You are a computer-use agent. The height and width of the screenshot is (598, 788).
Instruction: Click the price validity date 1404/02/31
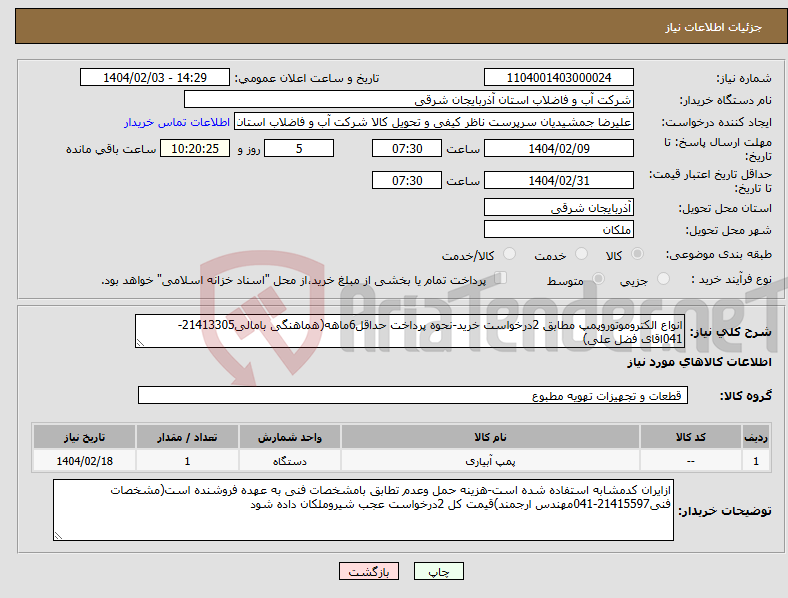click(559, 180)
